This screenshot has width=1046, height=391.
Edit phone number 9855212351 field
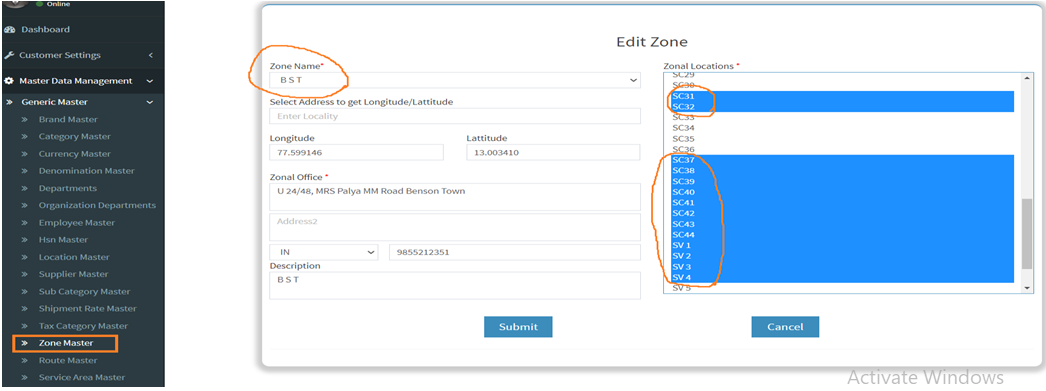514,252
